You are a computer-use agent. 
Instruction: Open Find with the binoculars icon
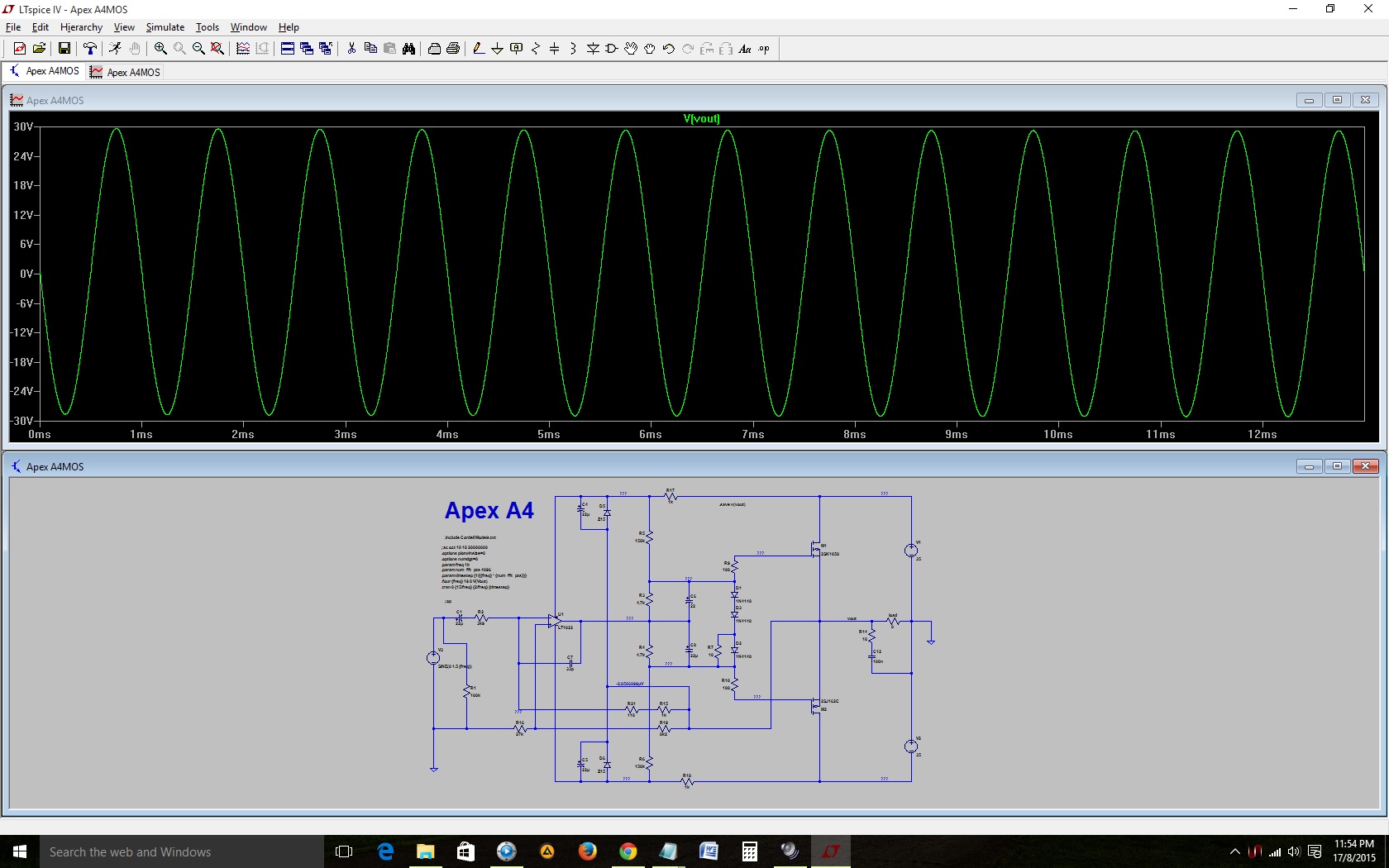click(408, 49)
